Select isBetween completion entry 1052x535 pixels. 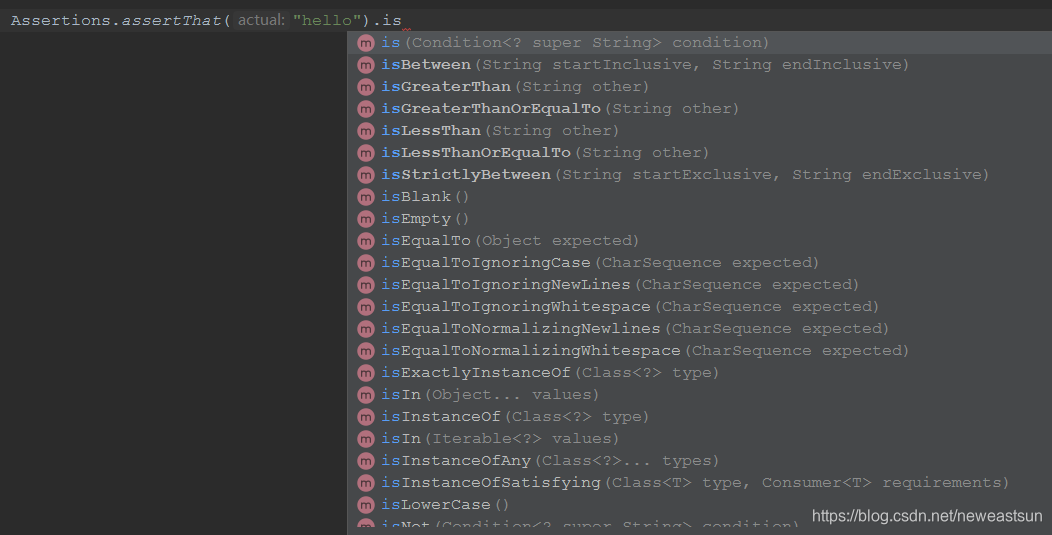[700, 65]
